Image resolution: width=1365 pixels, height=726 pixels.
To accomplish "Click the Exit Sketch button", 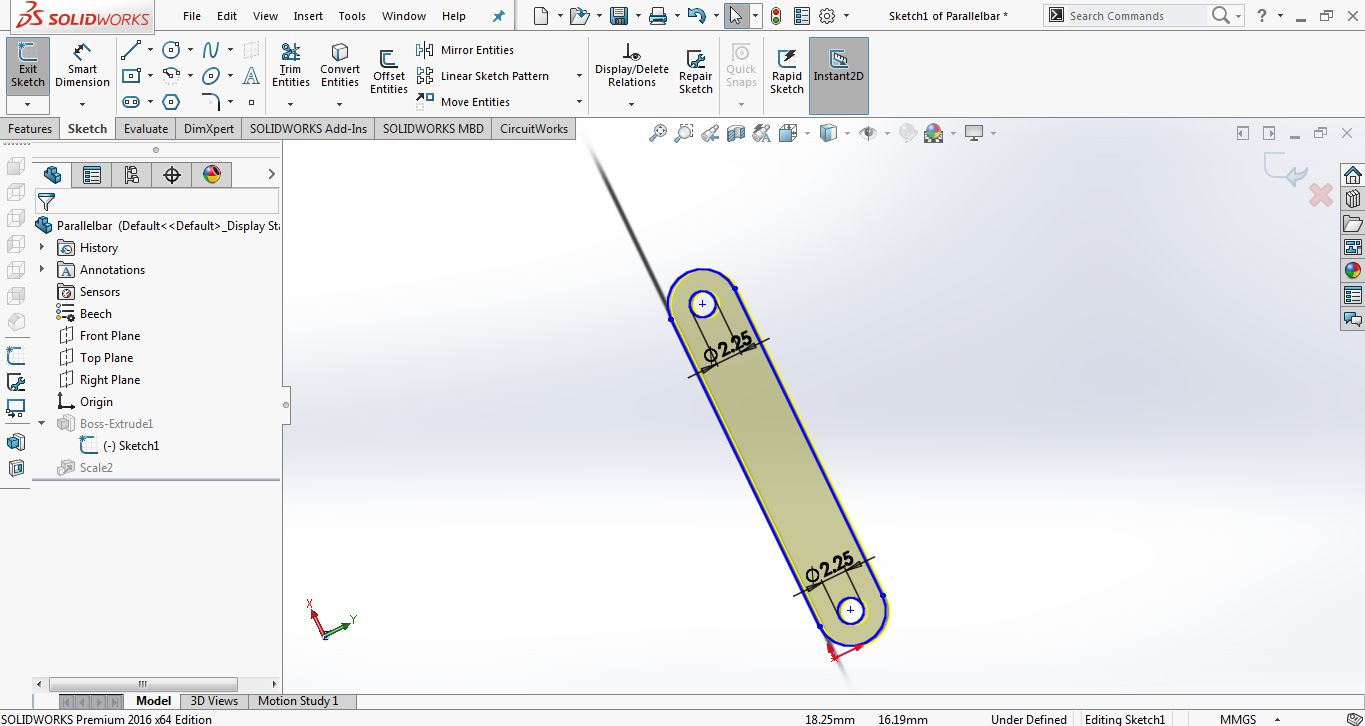I will [28, 66].
